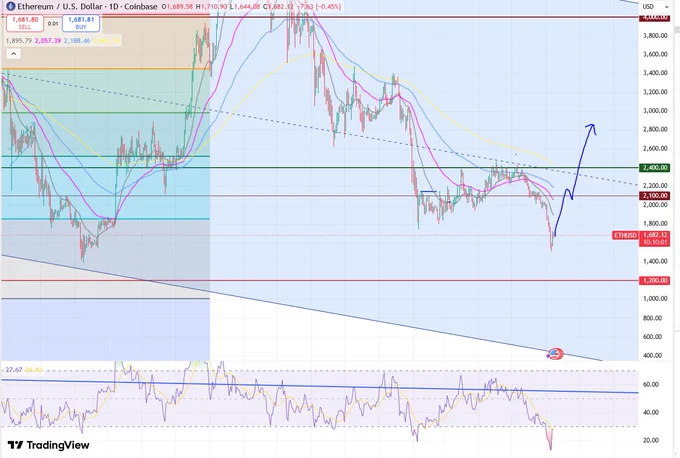Click the 20.00 level on the RSI axis
The width and height of the screenshot is (680, 458).
pyautogui.click(x=651, y=441)
